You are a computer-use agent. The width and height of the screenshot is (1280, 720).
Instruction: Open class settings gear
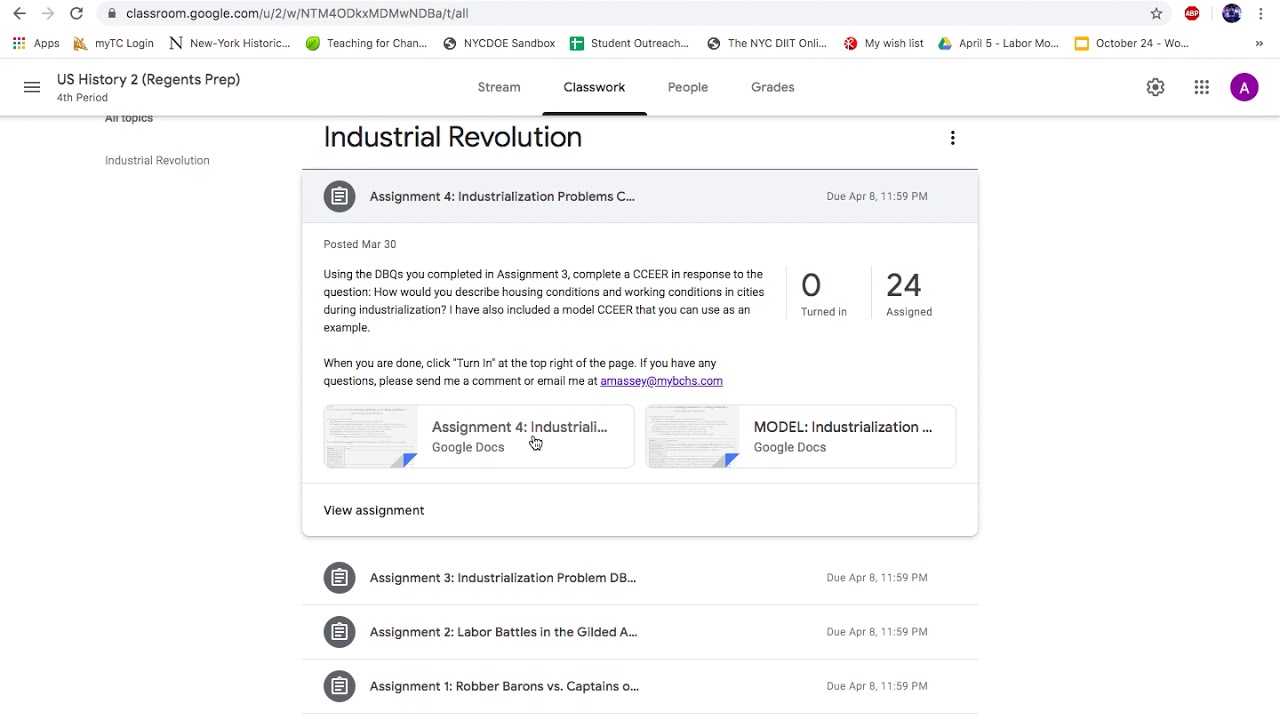coord(1155,87)
